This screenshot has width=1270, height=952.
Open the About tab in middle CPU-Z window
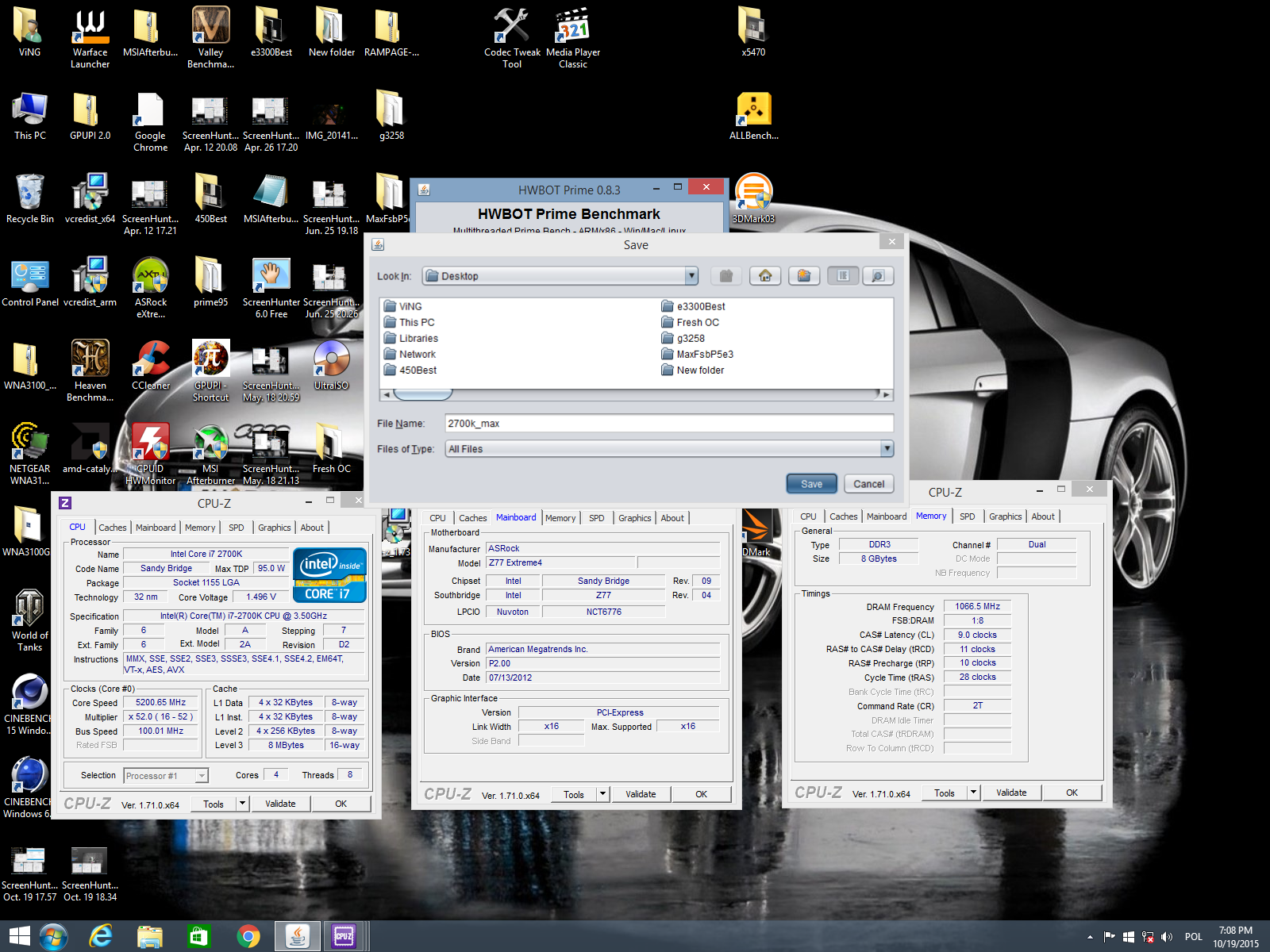tap(672, 518)
